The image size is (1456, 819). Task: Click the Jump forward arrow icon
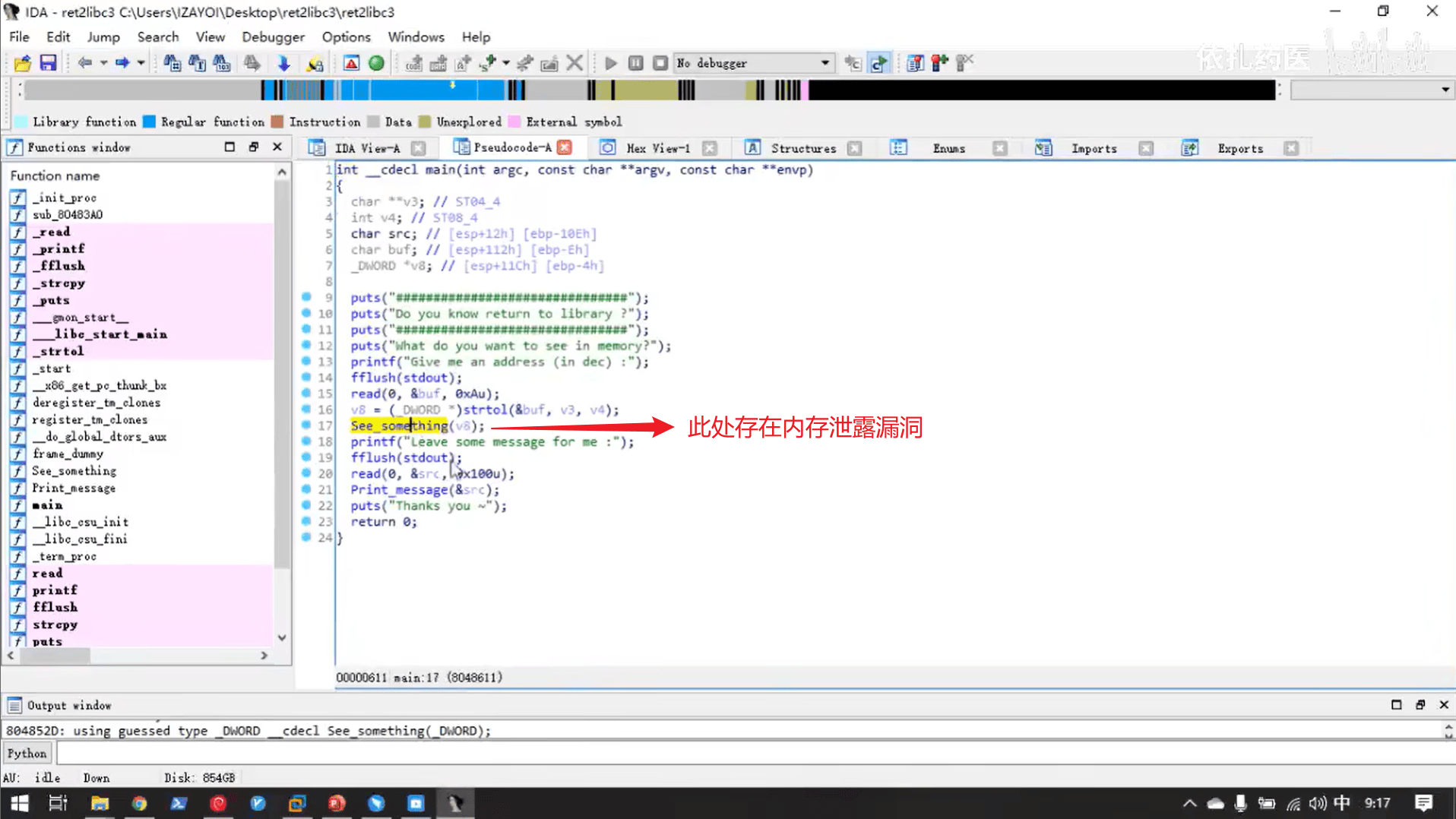[x=122, y=63]
